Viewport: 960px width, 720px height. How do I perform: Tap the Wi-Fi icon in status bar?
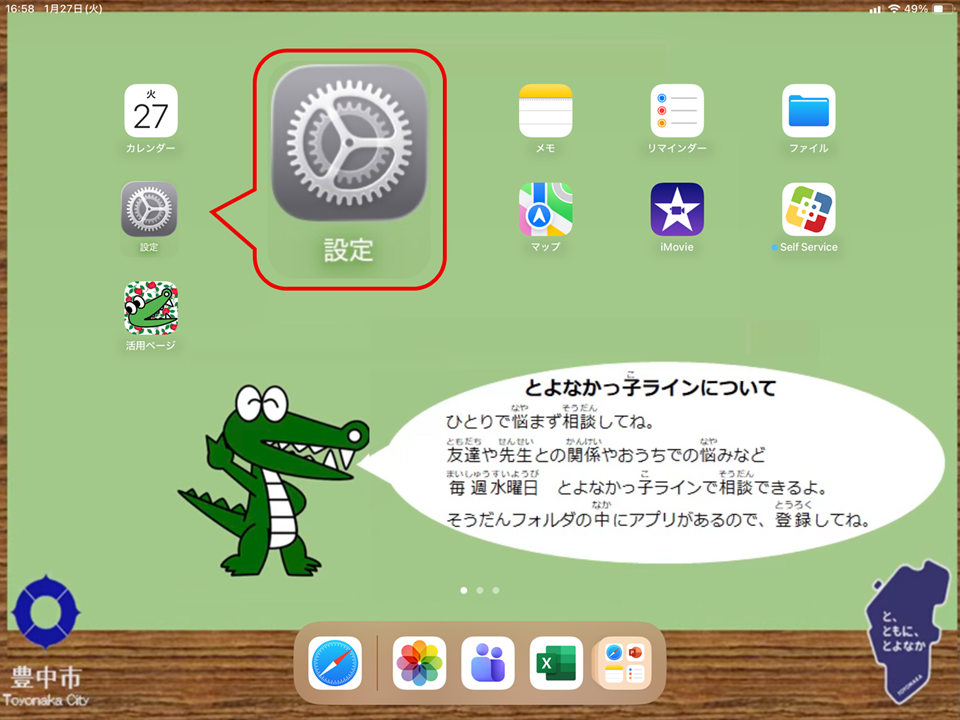[893, 8]
